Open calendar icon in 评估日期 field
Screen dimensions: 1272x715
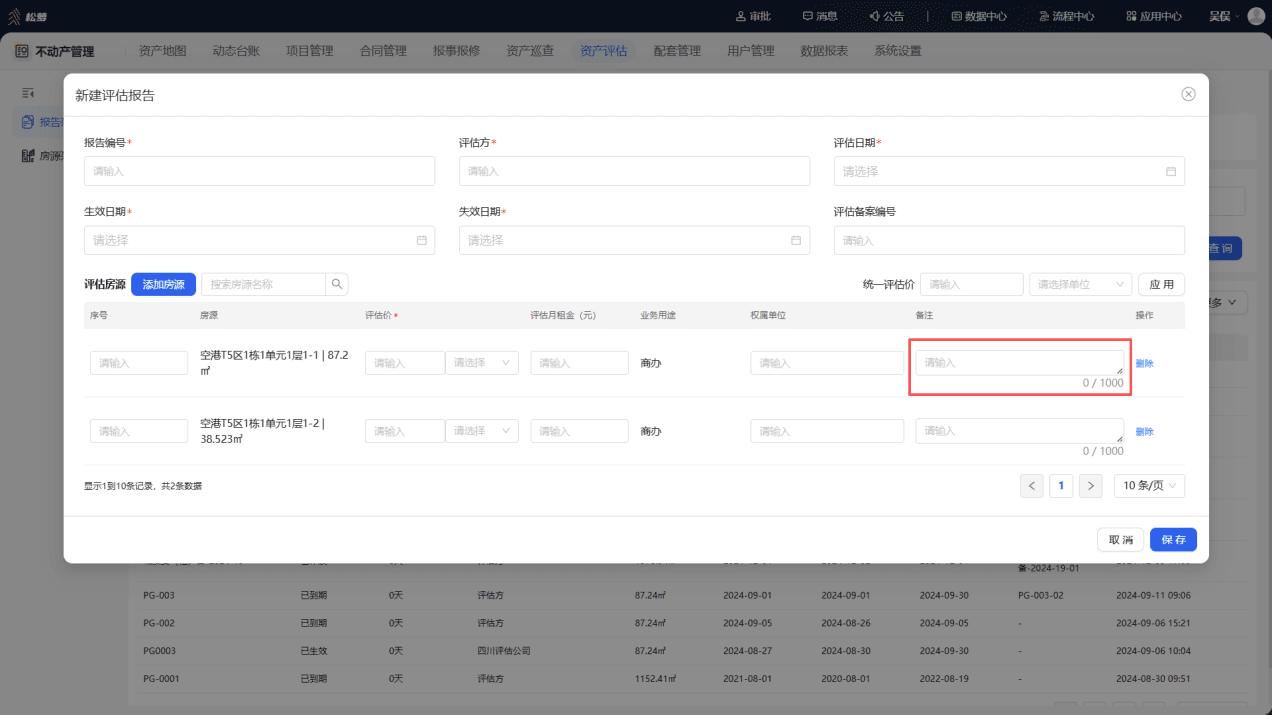pyautogui.click(x=1171, y=171)
